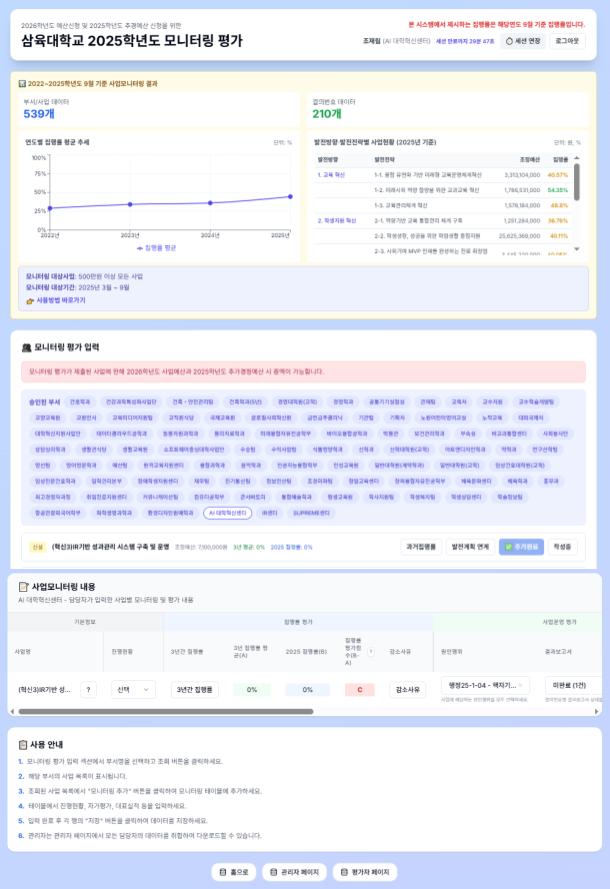Click the 54.35% 집행률 value
This screenshot has height=889, width=610.
coord(557,190)
